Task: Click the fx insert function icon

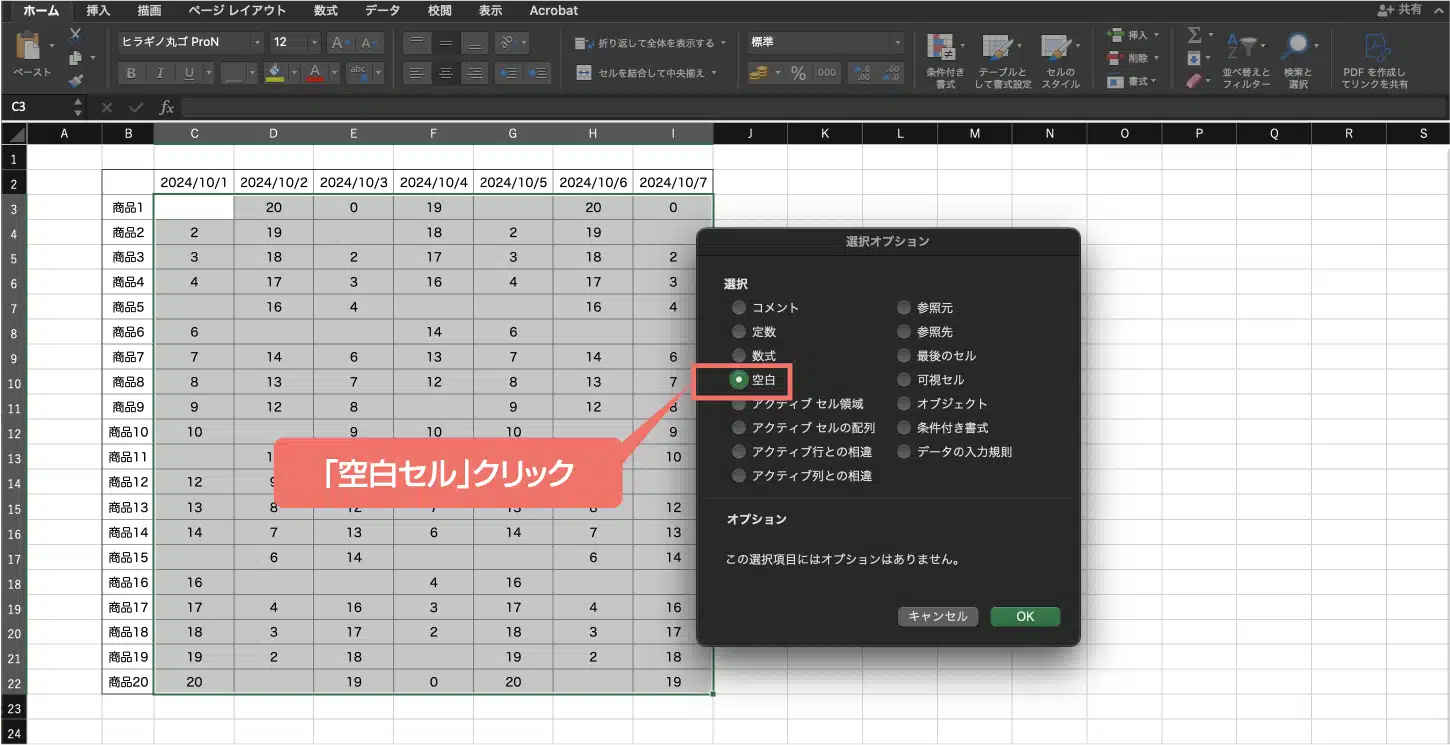Action: pyautogui.click(x=167, y=107)
